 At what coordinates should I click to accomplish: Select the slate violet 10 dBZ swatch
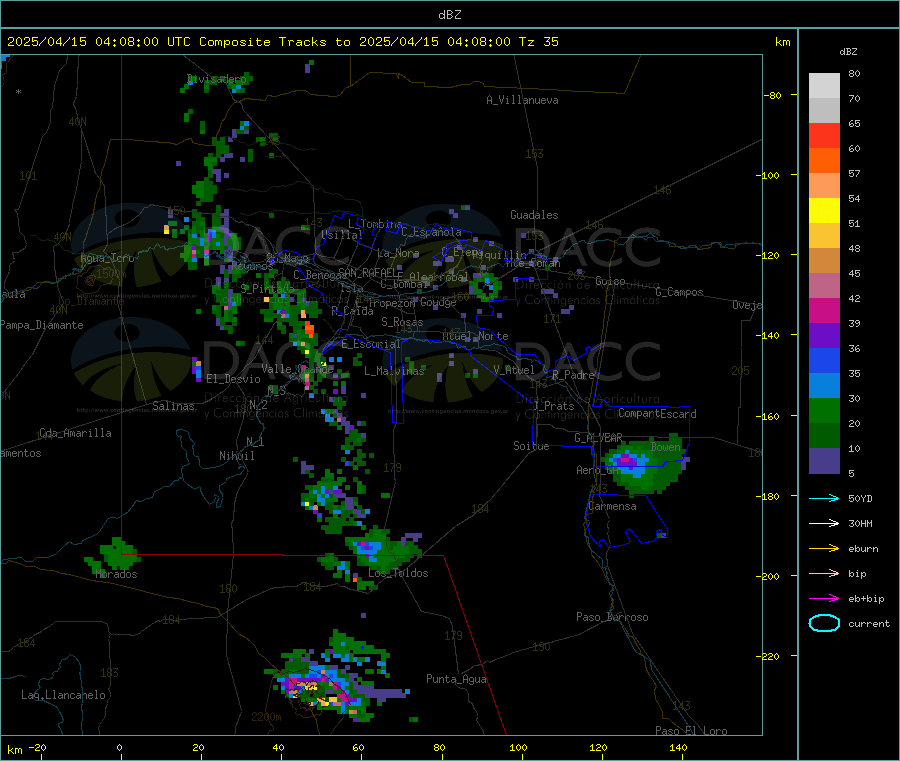[x=824, y=461]
